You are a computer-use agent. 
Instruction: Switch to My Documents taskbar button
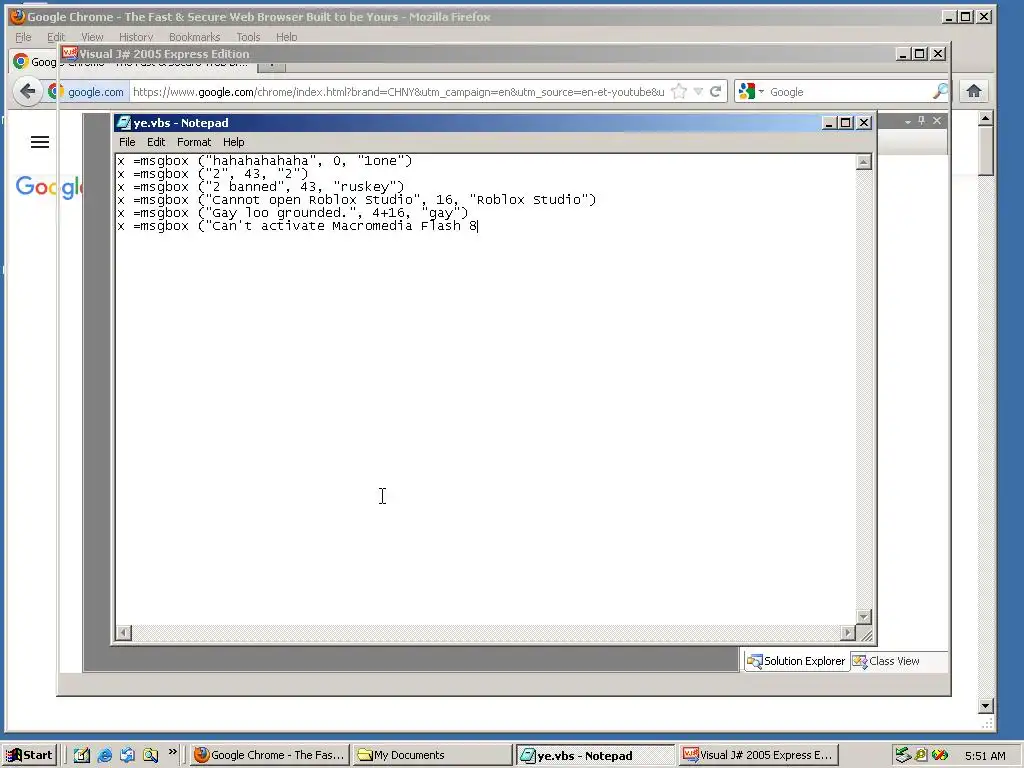coord(432,756)
